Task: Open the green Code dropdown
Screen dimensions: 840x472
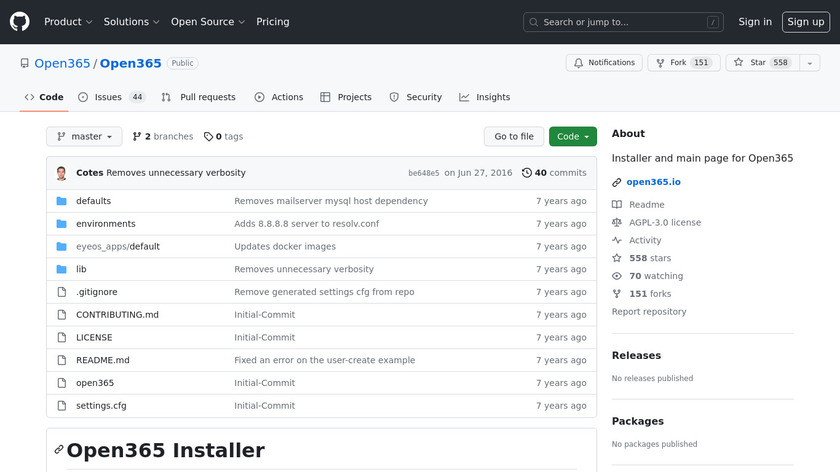Action: tap(572, 137)
